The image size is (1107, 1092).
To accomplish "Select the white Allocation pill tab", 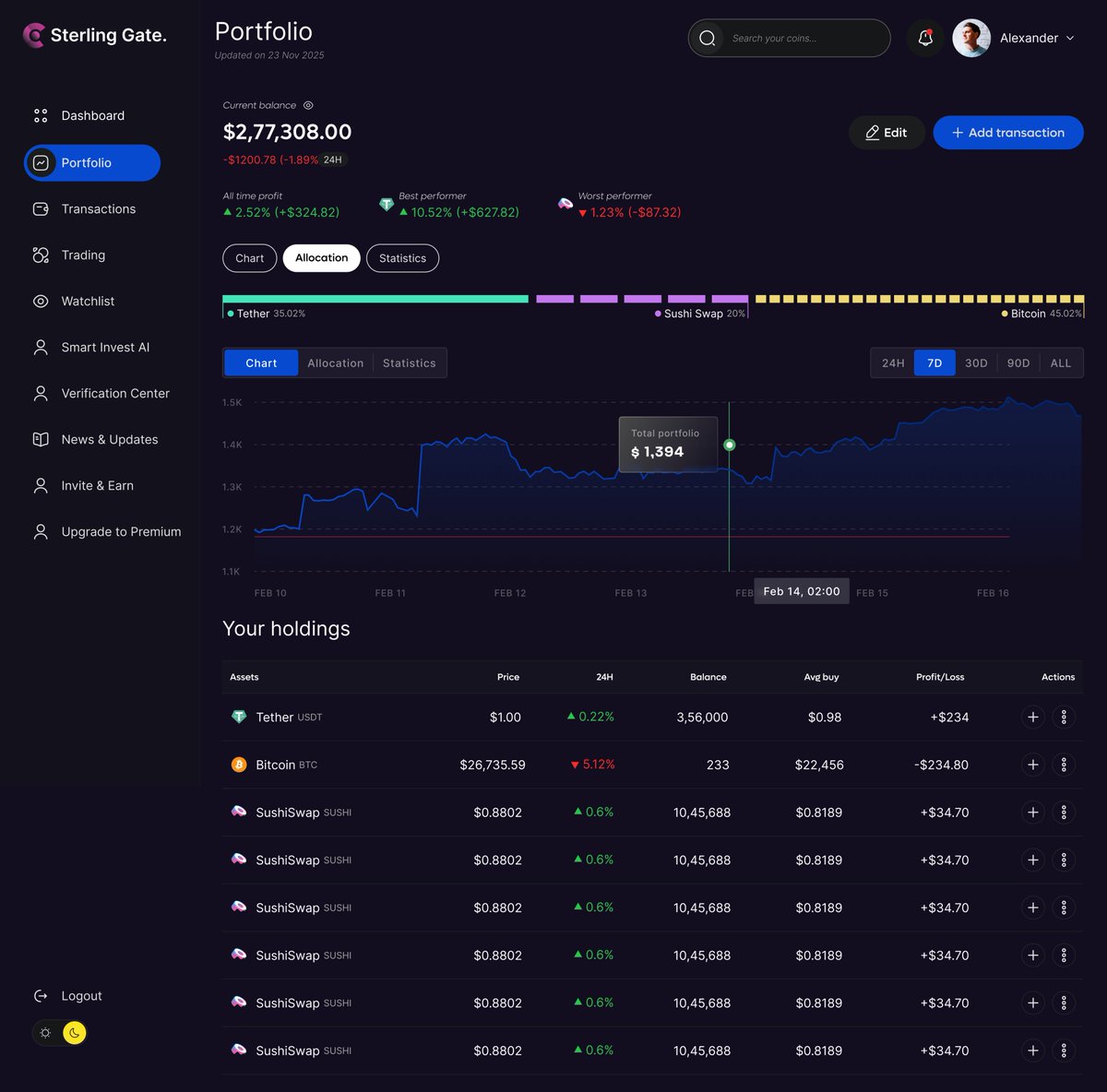I will tap(322, 258).
